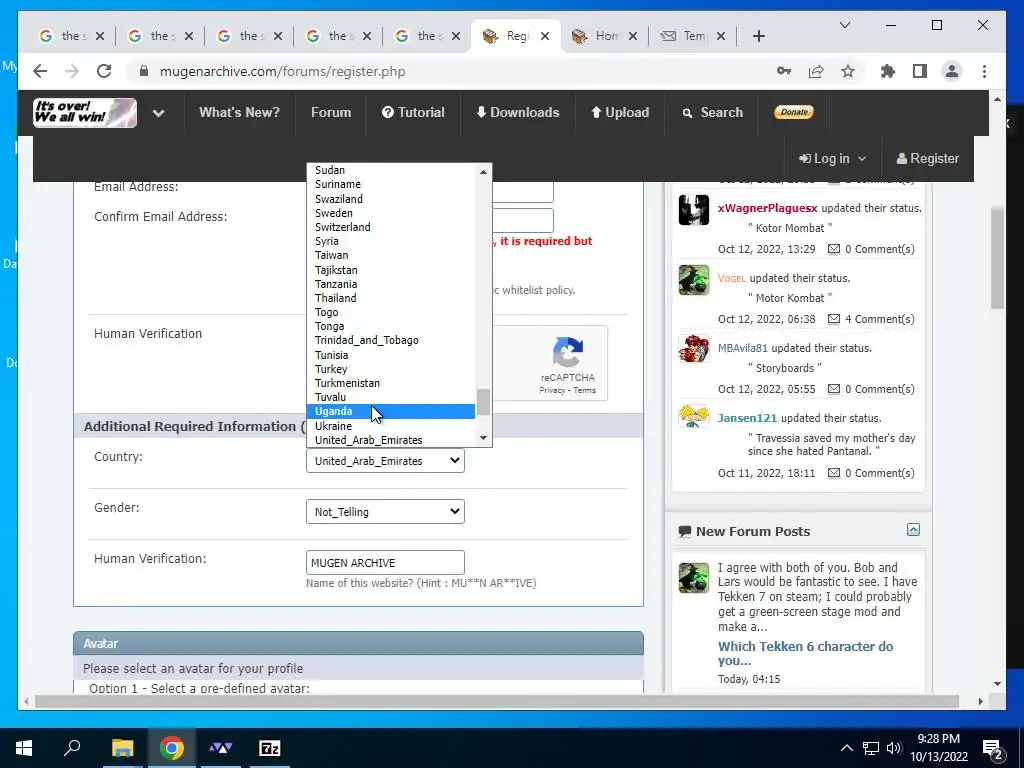Open the Country combo box
This screenshot has height=768, width=1024.
tap(385, 460)
